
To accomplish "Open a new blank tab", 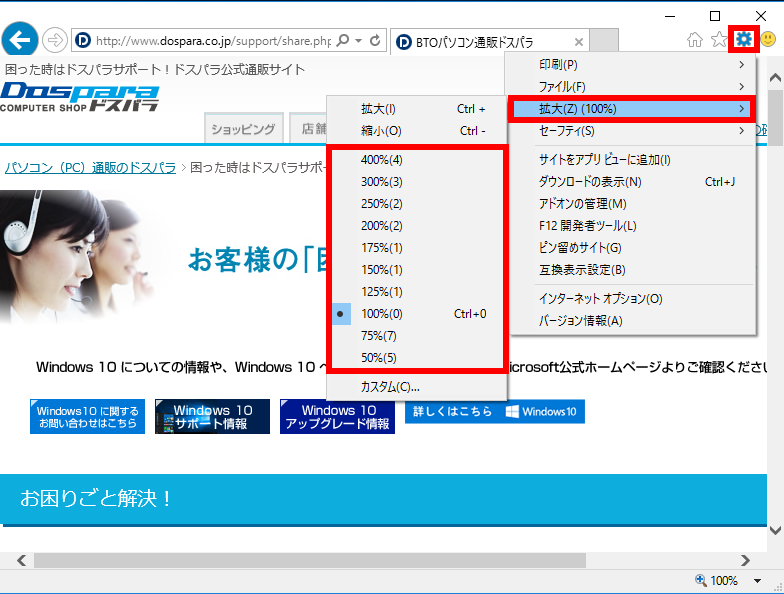I will 604,40.
